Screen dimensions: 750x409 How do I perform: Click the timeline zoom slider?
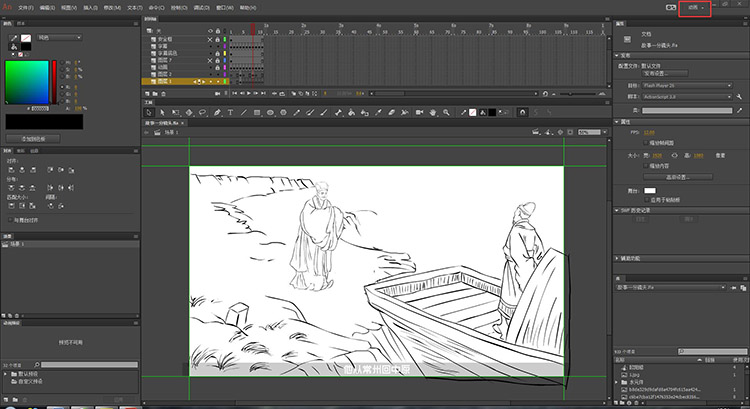[578, 94]
